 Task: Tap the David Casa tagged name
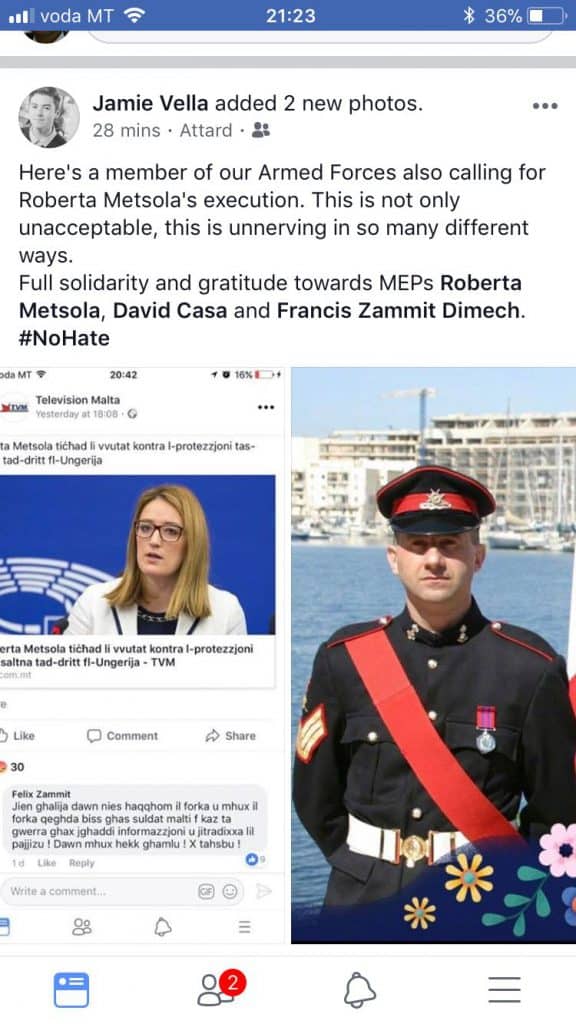(170, 310)
